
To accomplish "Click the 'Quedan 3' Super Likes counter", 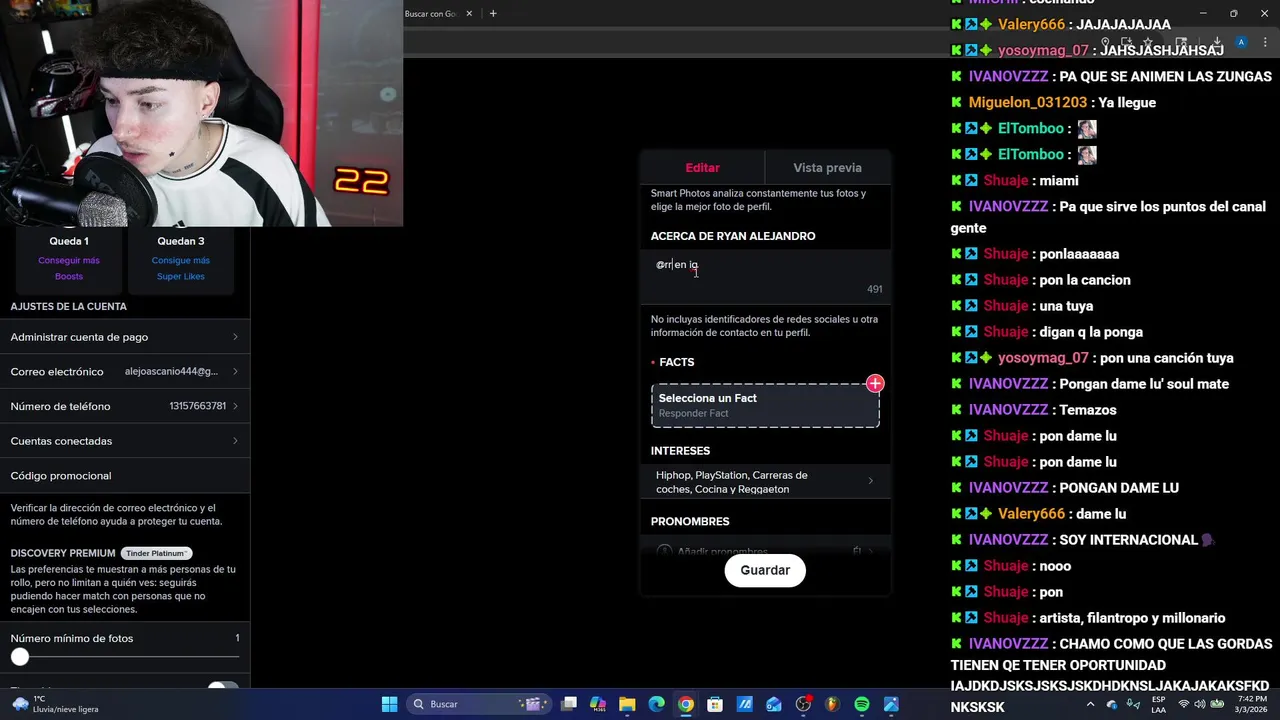I will pyautogui.click(x=181, y=241).
